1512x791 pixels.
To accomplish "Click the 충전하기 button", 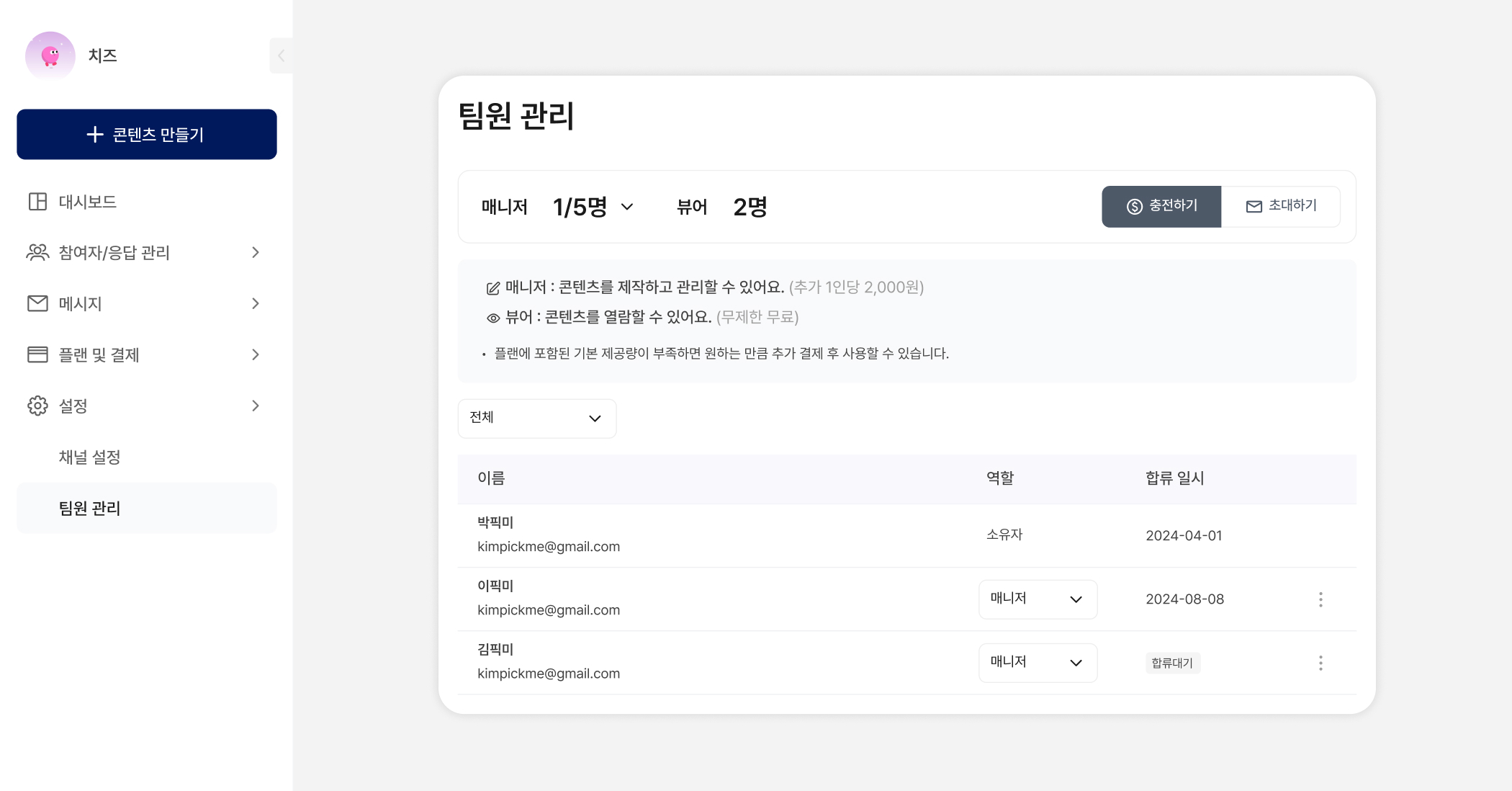I will click(1161, 207).
